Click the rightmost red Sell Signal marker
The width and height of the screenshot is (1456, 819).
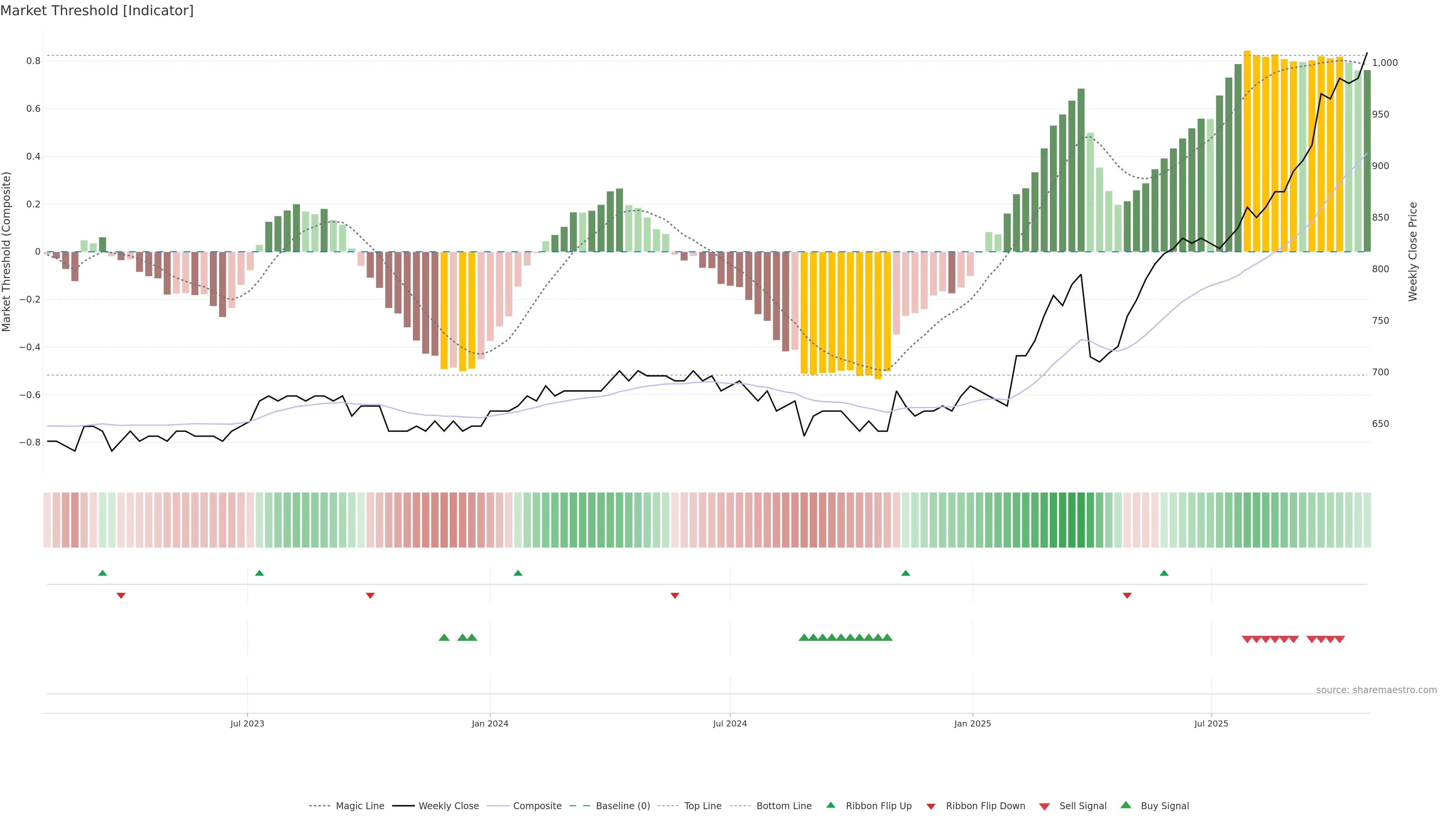point(1340,639)
